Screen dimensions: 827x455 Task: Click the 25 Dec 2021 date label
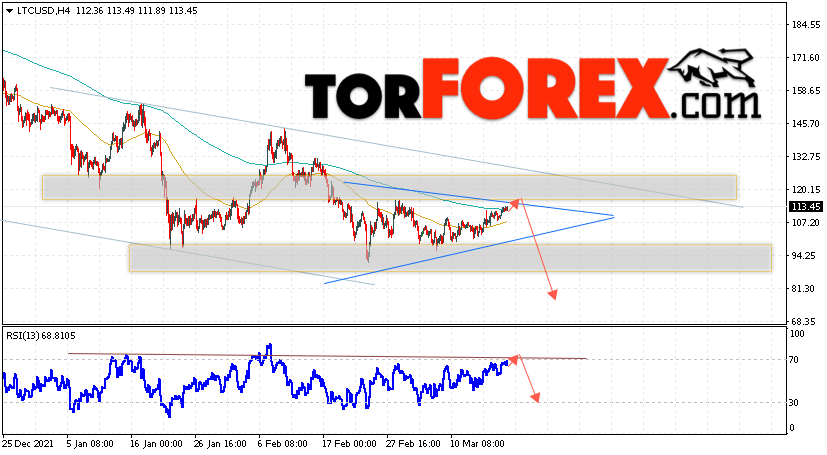(28, 444)
